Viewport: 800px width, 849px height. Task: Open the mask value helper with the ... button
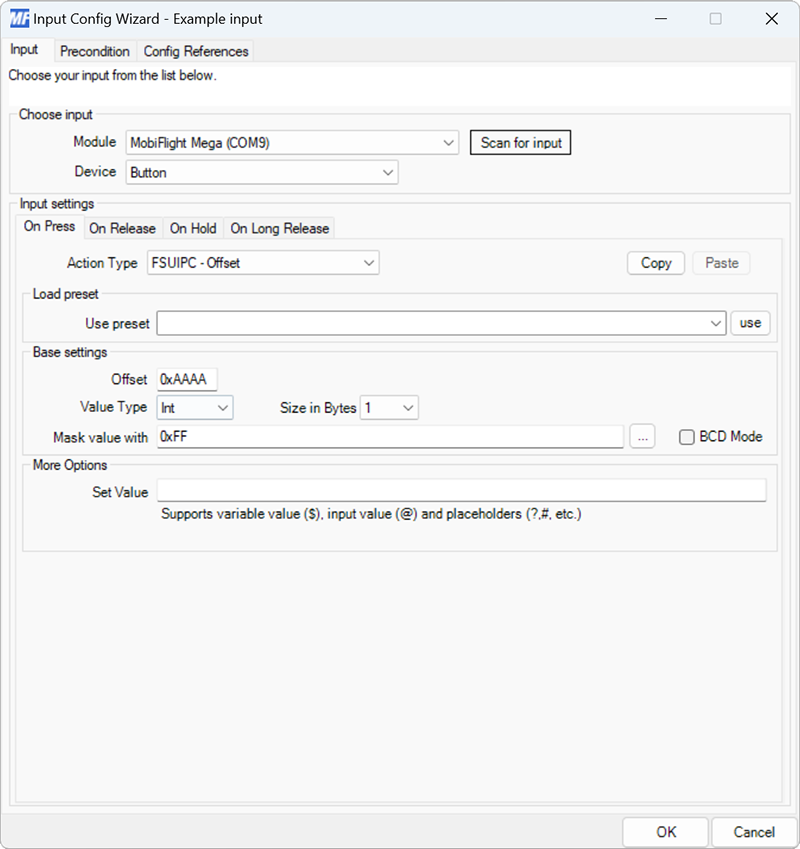tap(642, 437)
